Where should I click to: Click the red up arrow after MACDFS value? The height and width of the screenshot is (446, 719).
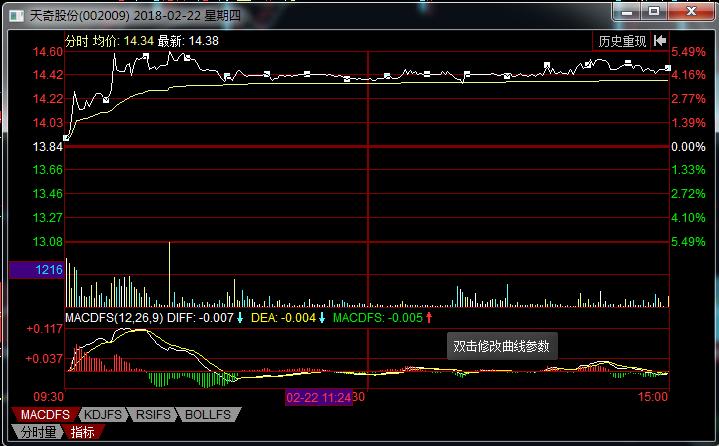[x=429, y=318]
